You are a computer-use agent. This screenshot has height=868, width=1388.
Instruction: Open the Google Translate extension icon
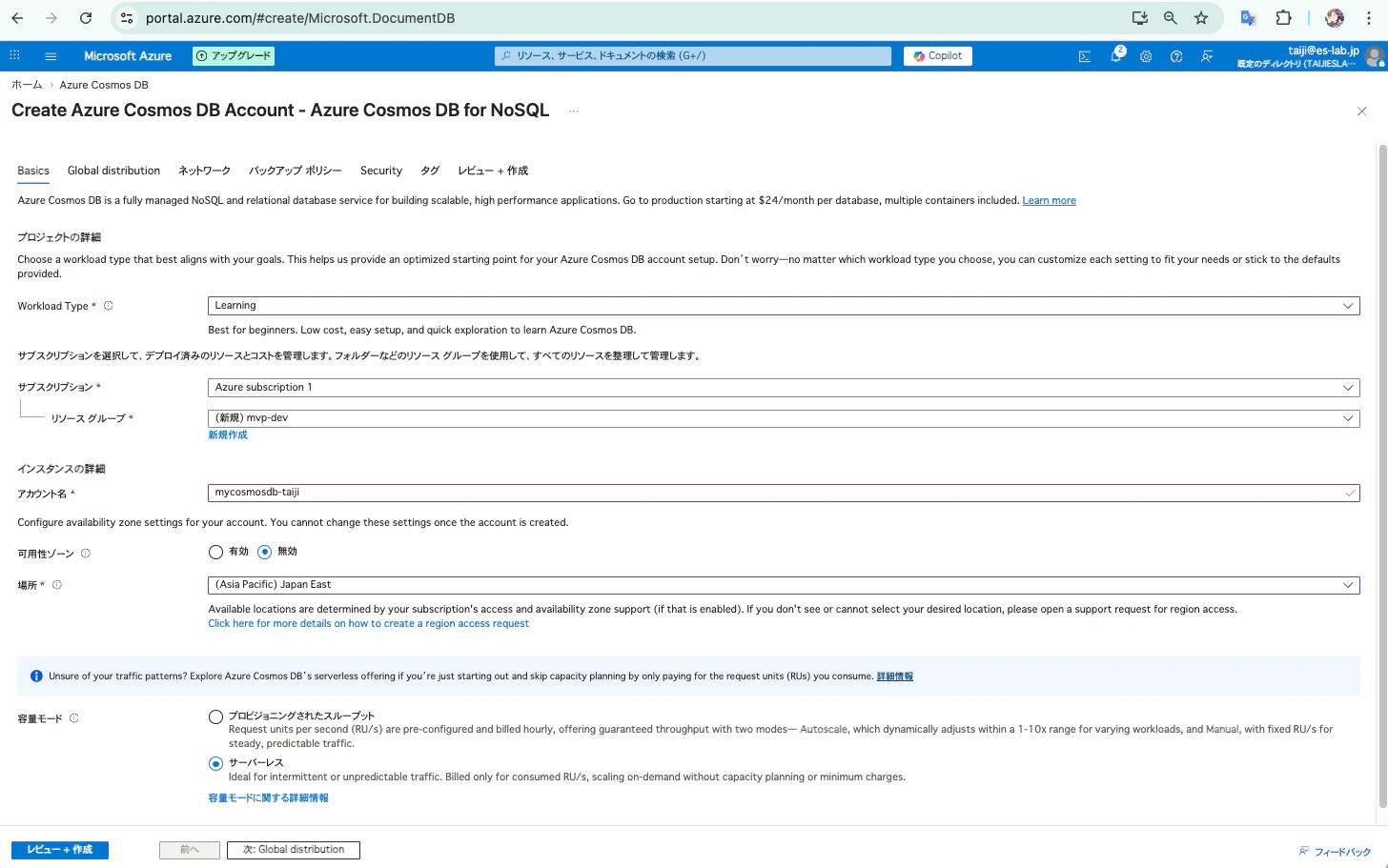click(x=1248, y=18)
